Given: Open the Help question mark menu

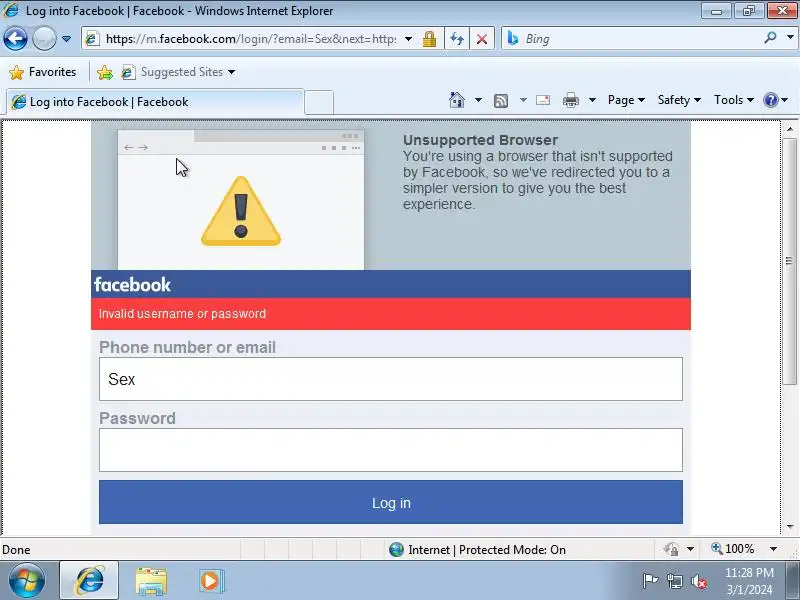Looking at the screenshot, I should (776, 100).
